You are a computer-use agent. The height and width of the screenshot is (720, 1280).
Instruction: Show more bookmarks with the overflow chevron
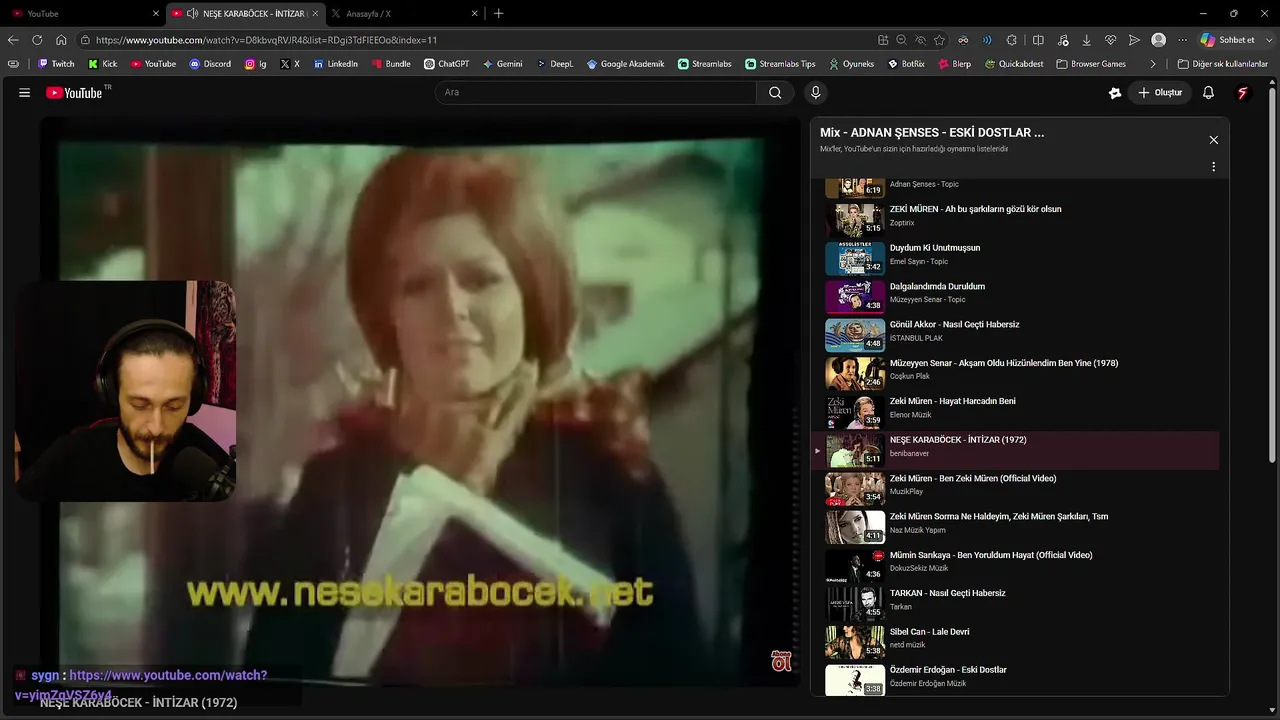pyautogui.click(x=1153, y=64)
